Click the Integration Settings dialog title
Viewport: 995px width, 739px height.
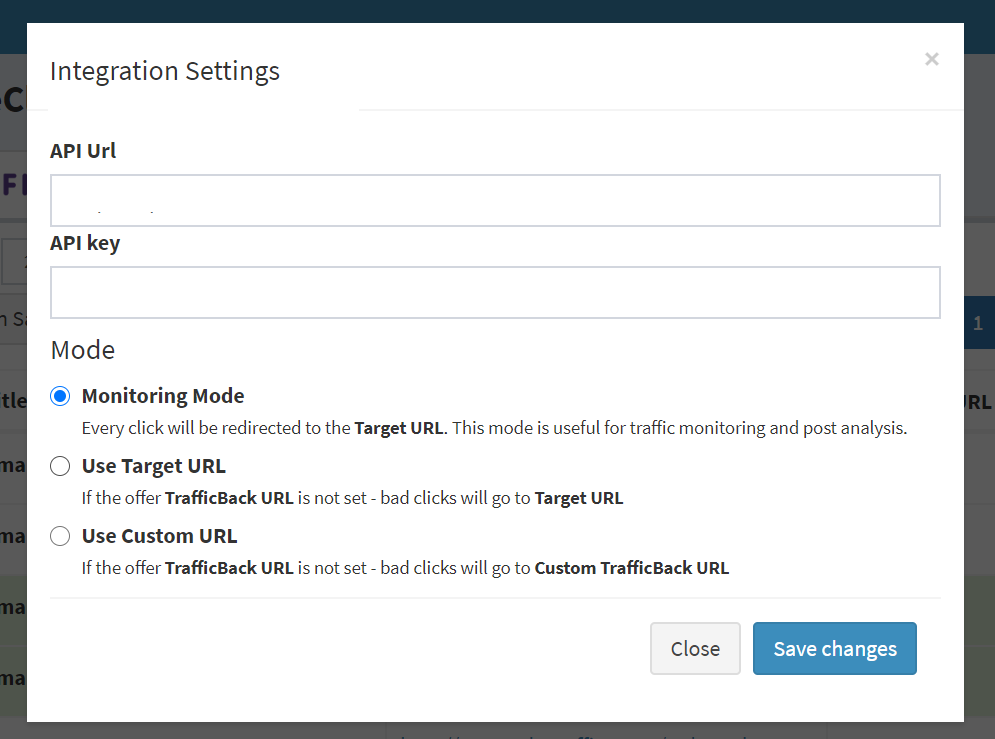pyautogui.click(x=165, y=72)
